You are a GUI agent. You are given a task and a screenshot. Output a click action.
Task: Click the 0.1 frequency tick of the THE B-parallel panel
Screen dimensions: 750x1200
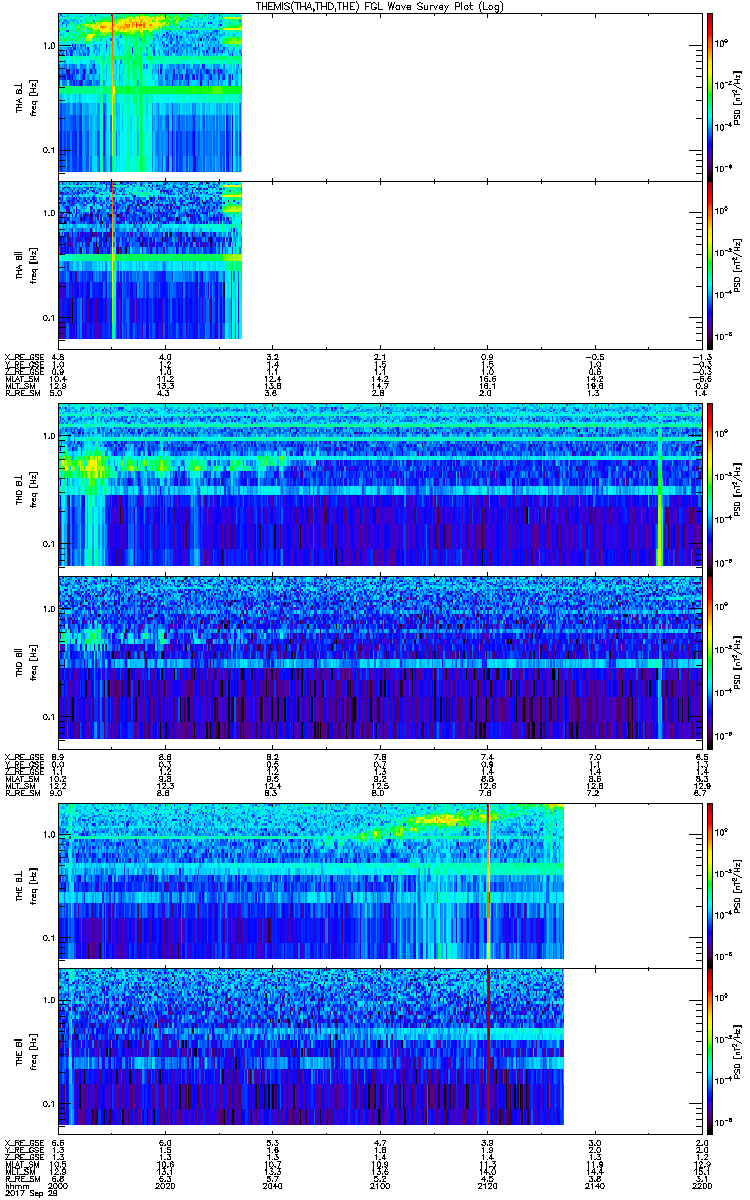tap(49, 1103)
